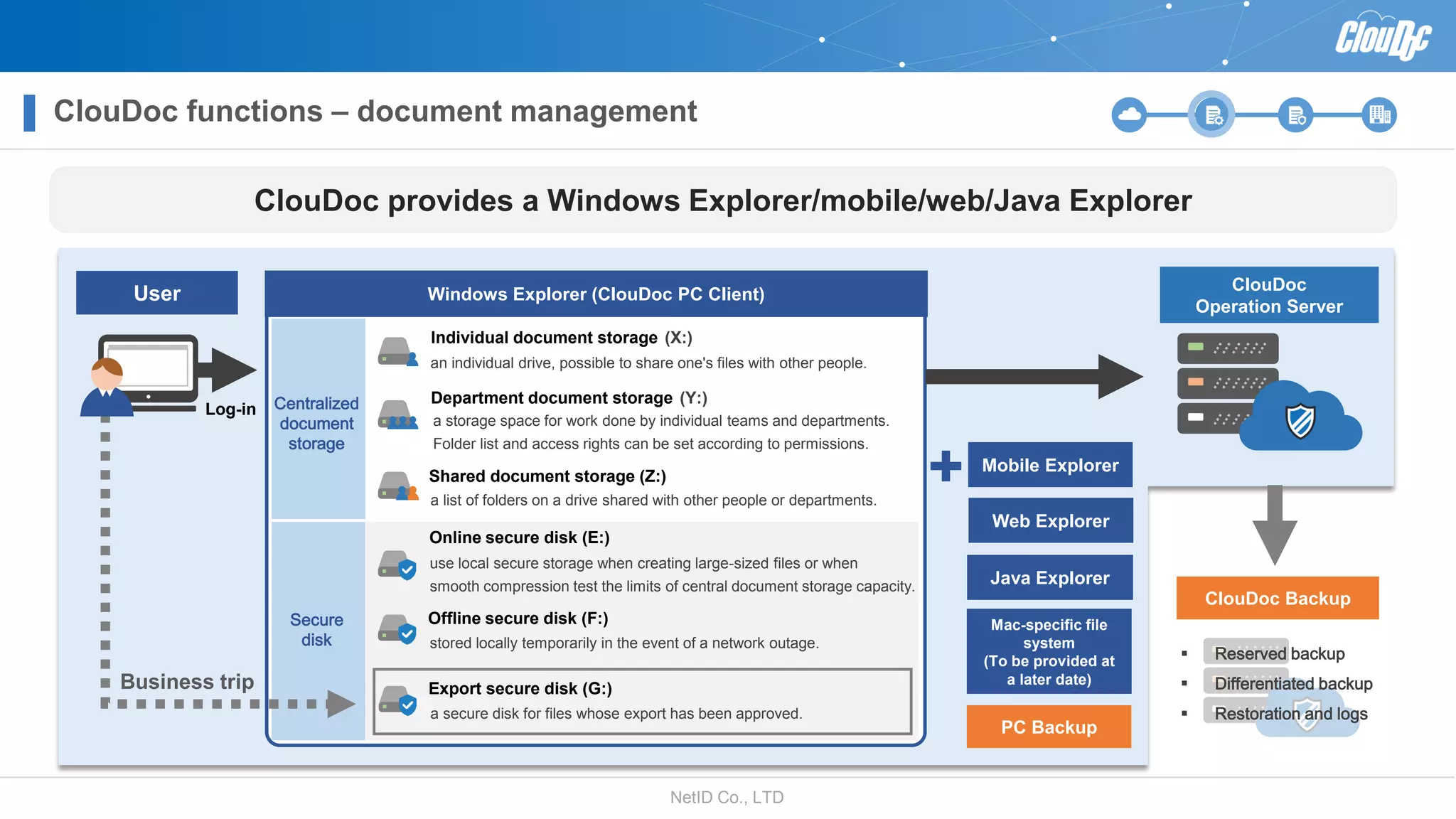Click the Log-in label
The width and height of the screenshot is (1456, 819).
[230, 409]
